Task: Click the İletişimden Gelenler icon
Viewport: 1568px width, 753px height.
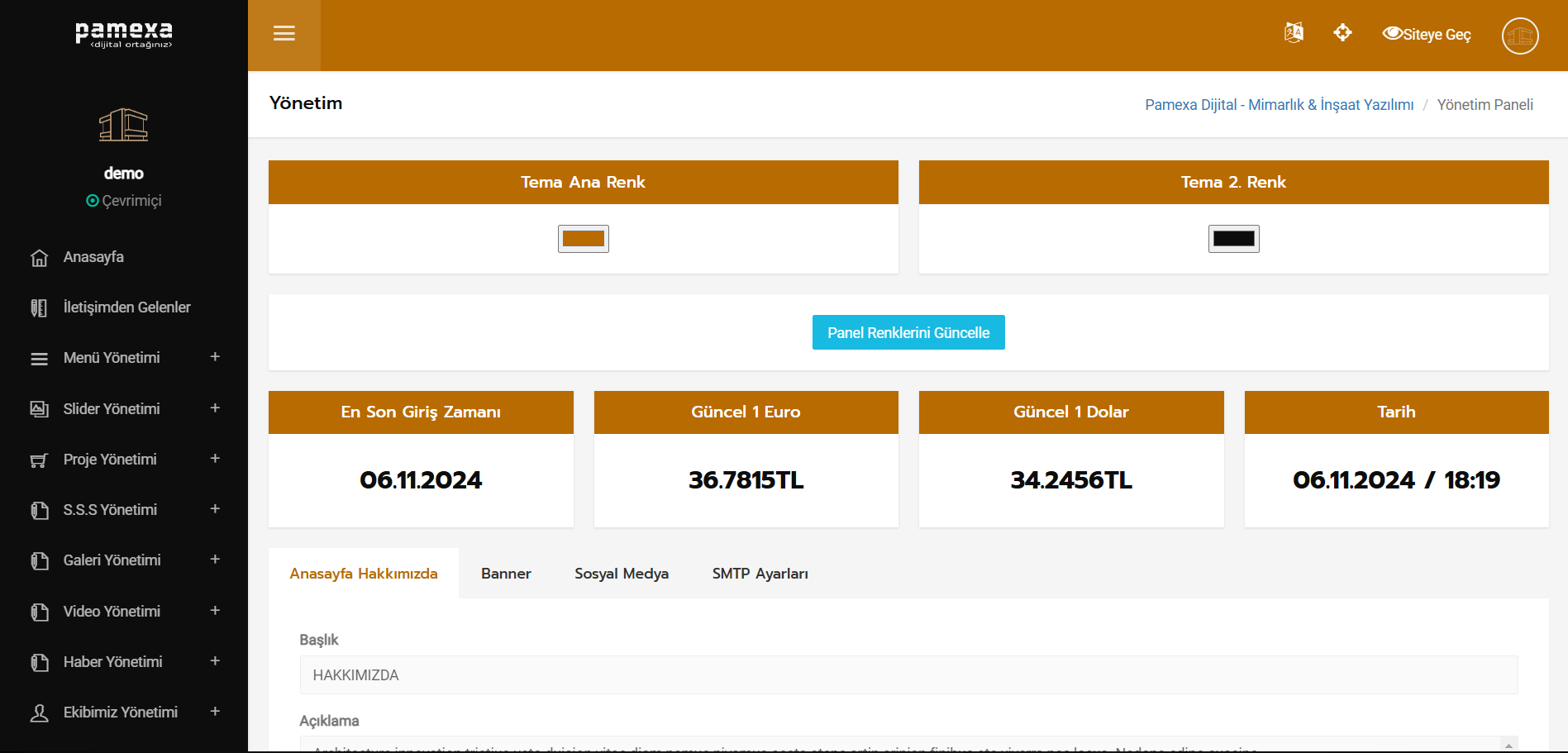Action: [x=39, y=308]
